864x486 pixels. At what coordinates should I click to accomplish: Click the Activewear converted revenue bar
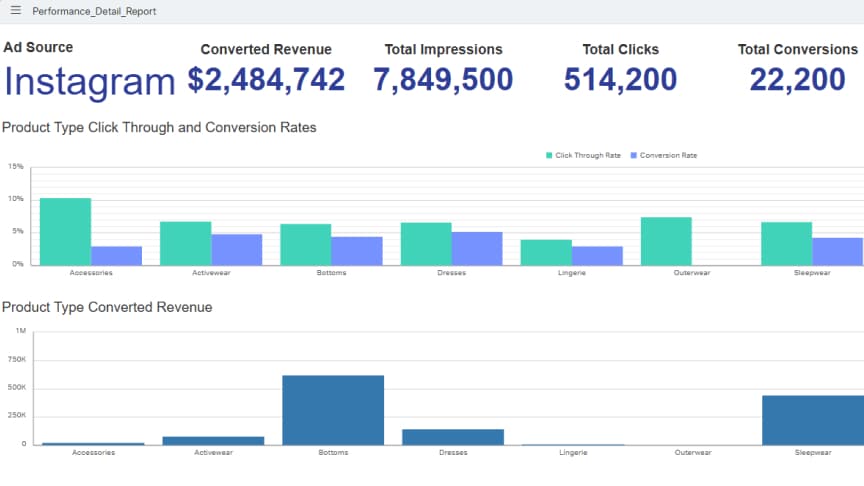(213, 441)
